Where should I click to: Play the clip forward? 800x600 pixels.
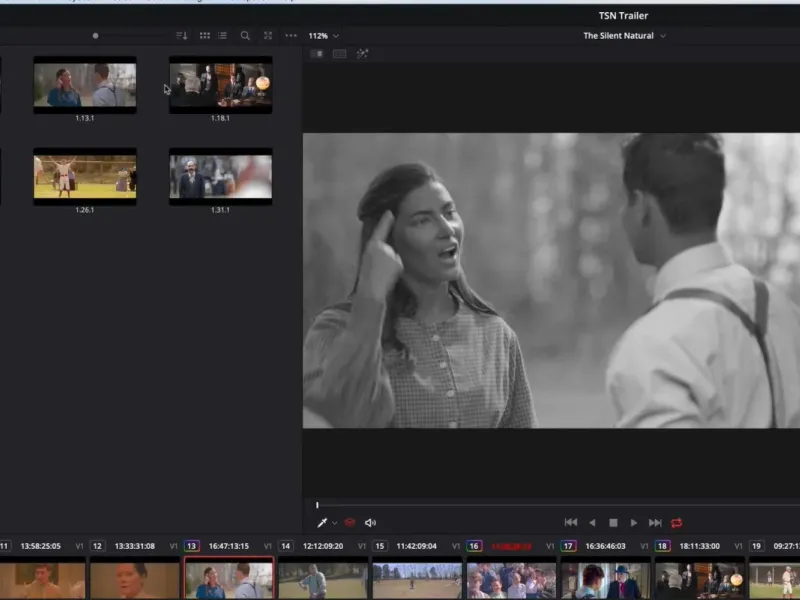[x=634, y=522]
